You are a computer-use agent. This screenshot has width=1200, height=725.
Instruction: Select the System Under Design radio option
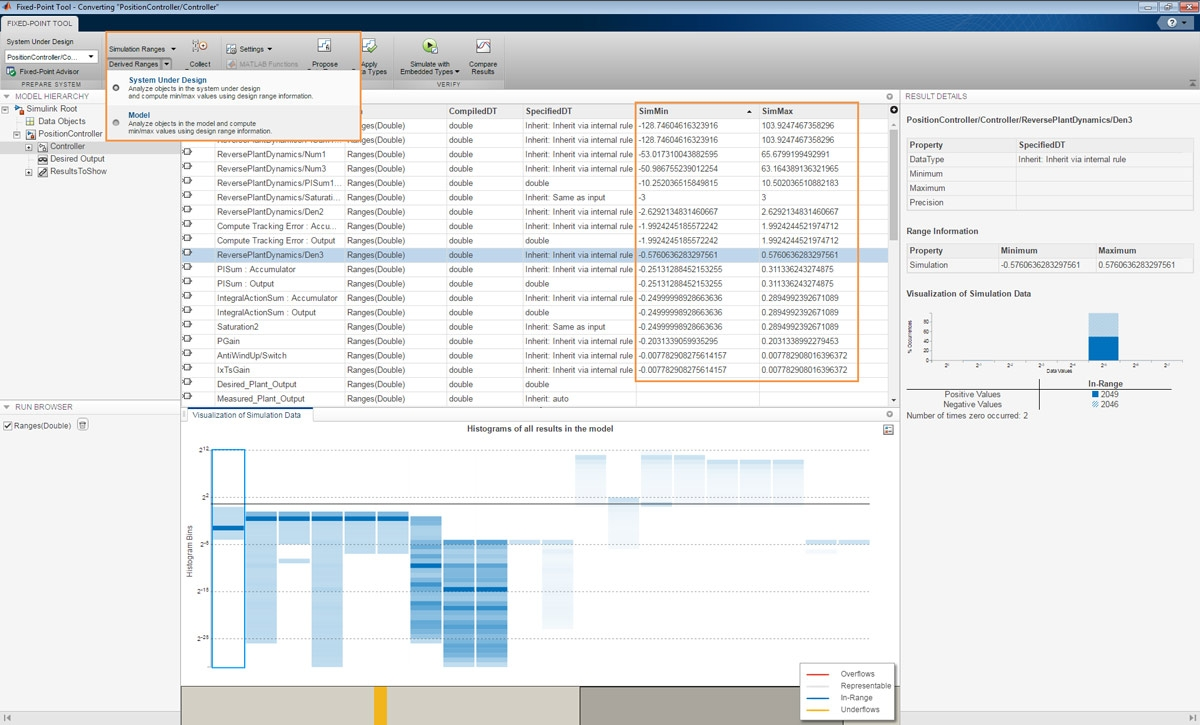(x=117, y=88)
